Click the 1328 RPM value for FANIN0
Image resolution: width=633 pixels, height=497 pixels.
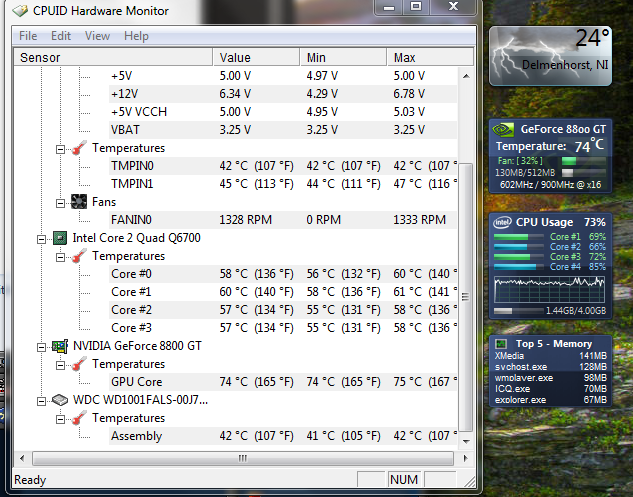tap(245, 220)
